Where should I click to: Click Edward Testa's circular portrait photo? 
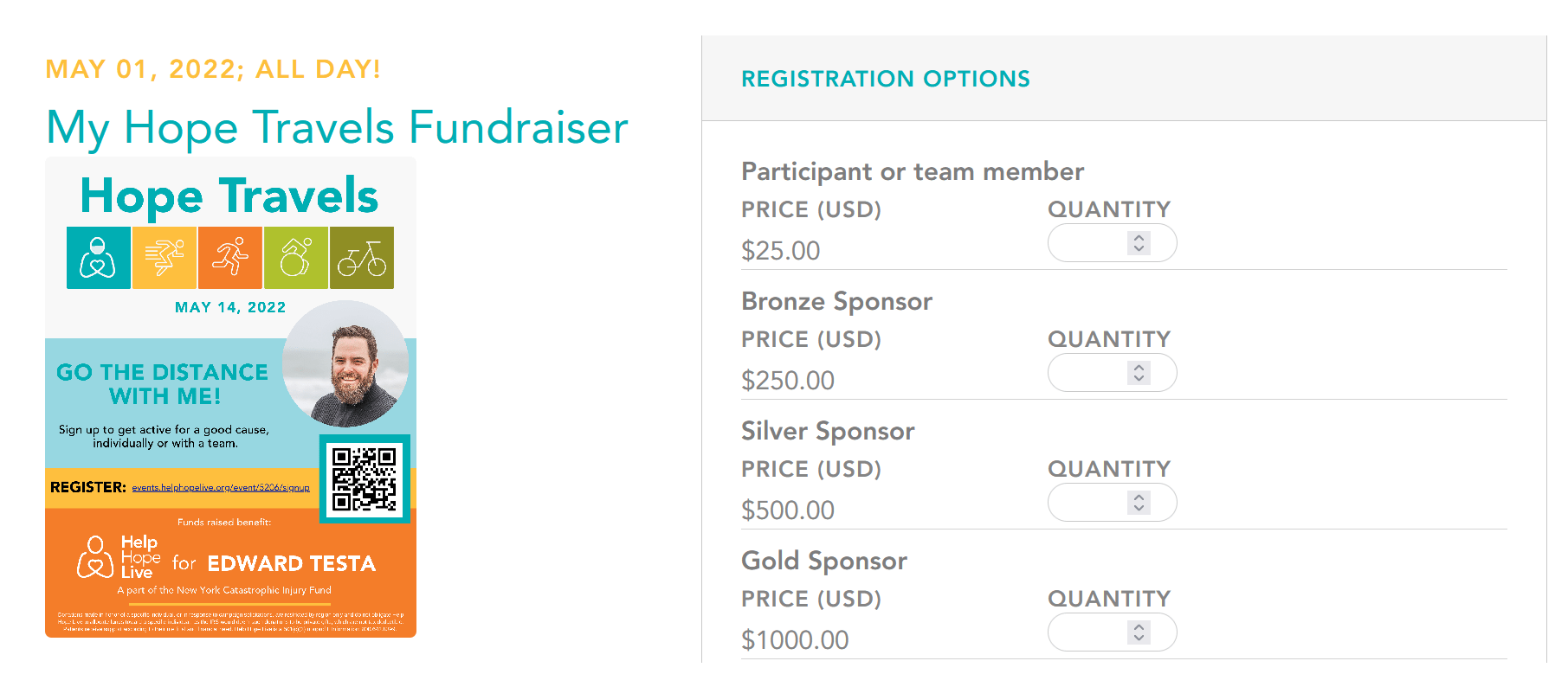pyautogui.click(x=345, y=363)
